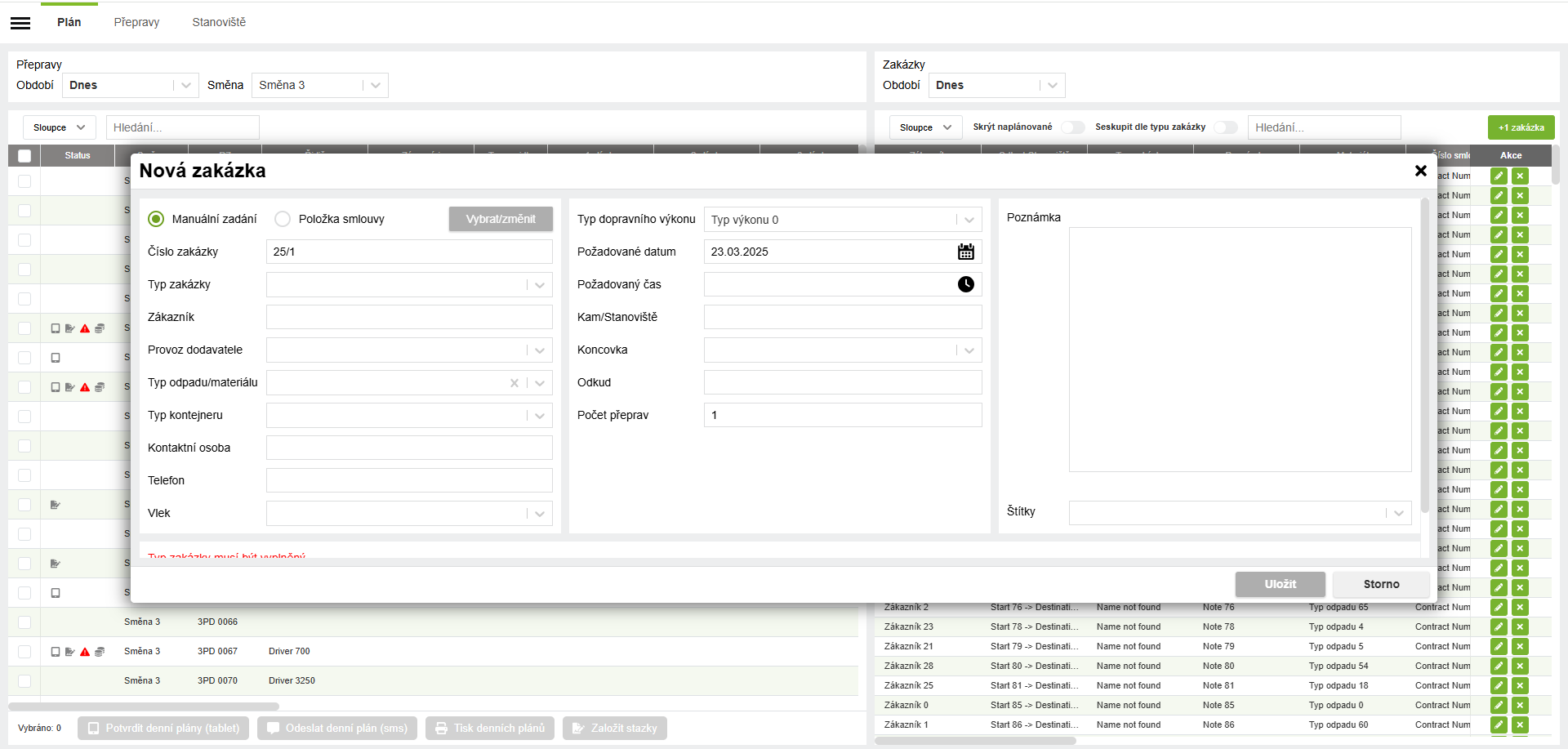Edit the Zákazník 25 order row

coord(1499,685)
